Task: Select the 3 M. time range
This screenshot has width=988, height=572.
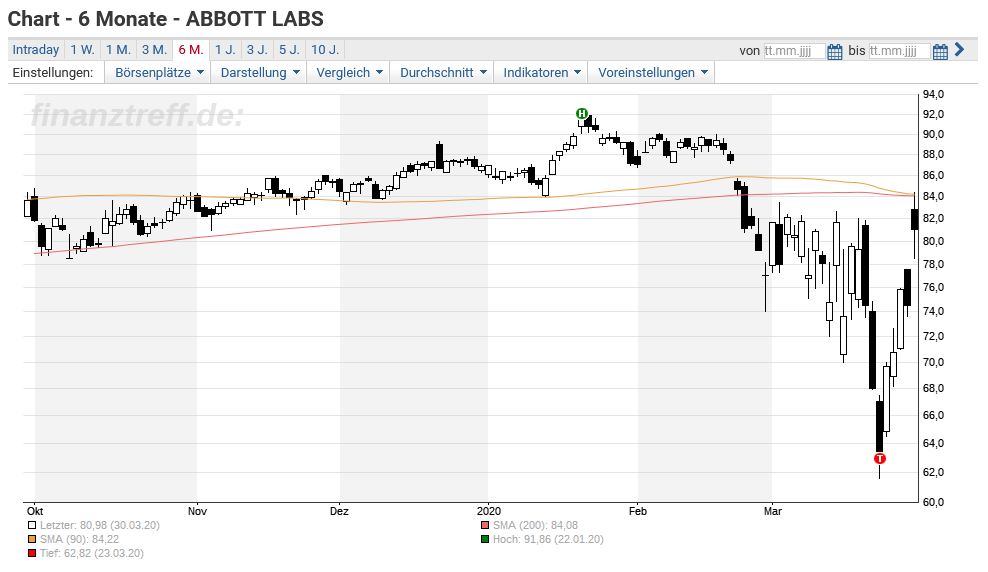Action: pyautogui.click(x=154, y=50)
